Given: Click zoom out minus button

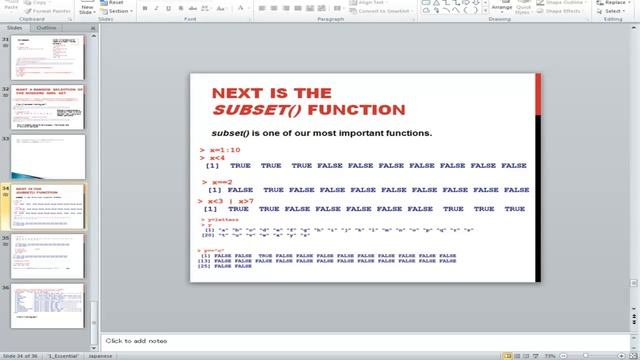Looking at the screenshot, I should pyautogui.click(x=563, y=356).
